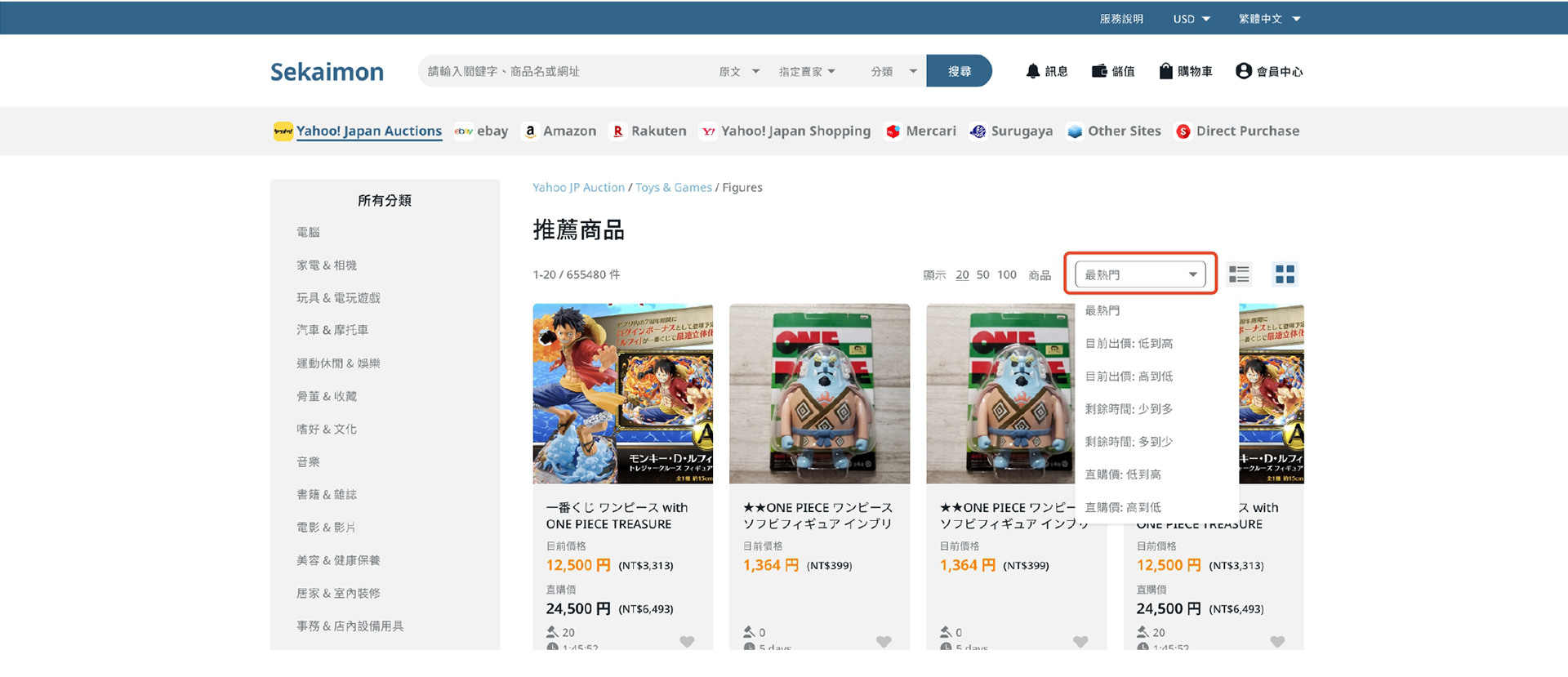Open the 家電 & 相機 category

[x=327, y=265]
